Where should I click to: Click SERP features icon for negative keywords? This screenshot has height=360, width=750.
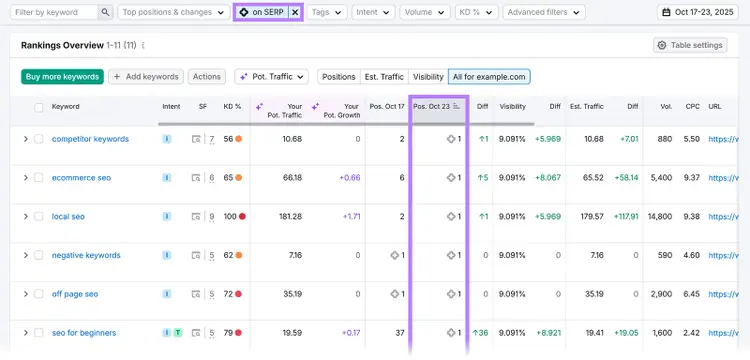(196, 255)
